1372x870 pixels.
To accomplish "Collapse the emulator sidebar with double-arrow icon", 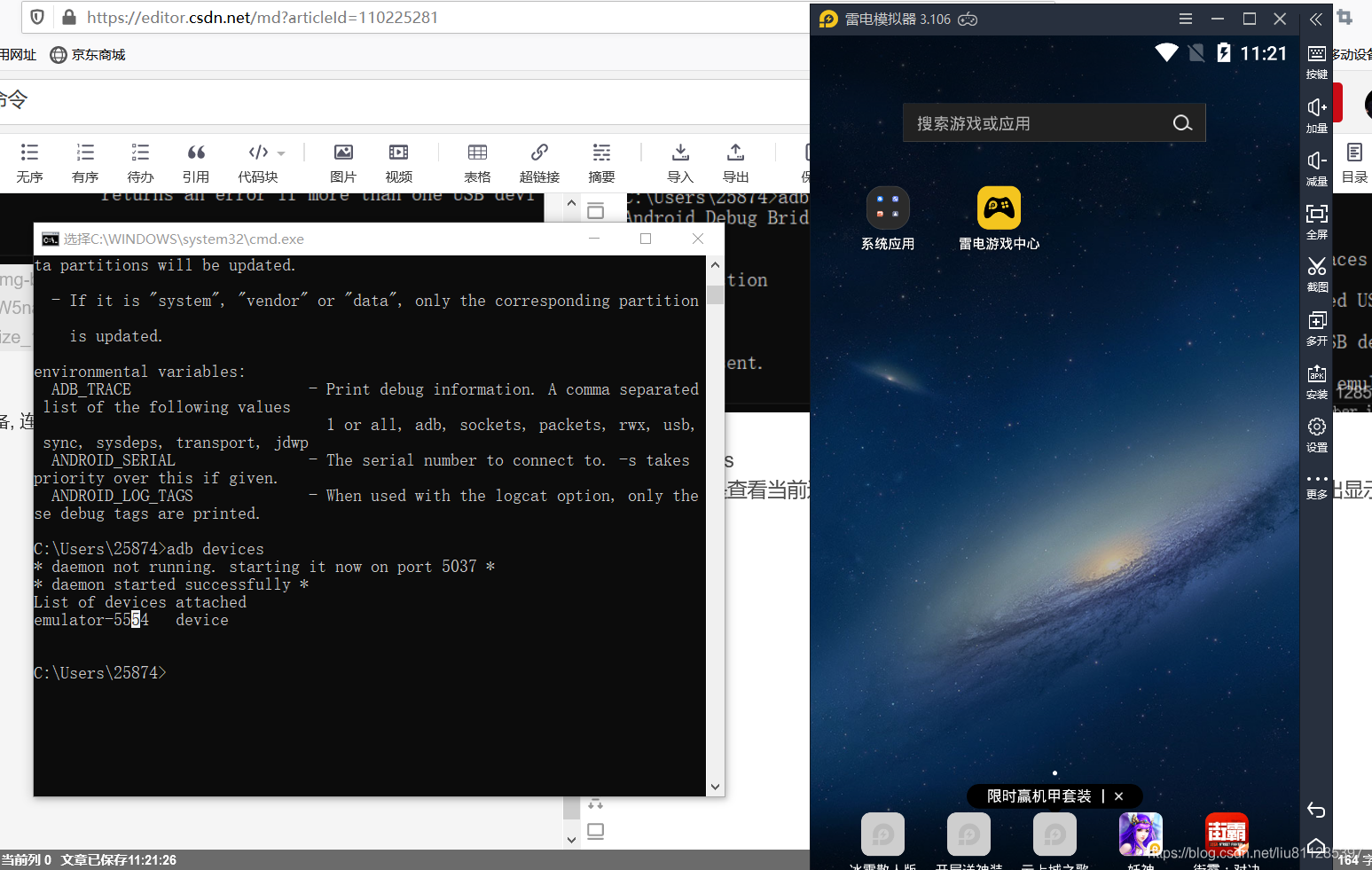I will point(1316,19).
